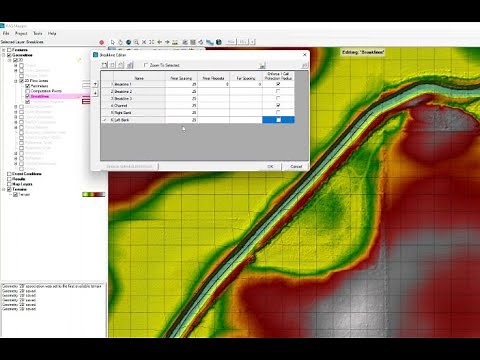Viewport: 480px width, 360px height.
Task: Select the zoom in magnifier tool
Action: [x=136, y=42]
